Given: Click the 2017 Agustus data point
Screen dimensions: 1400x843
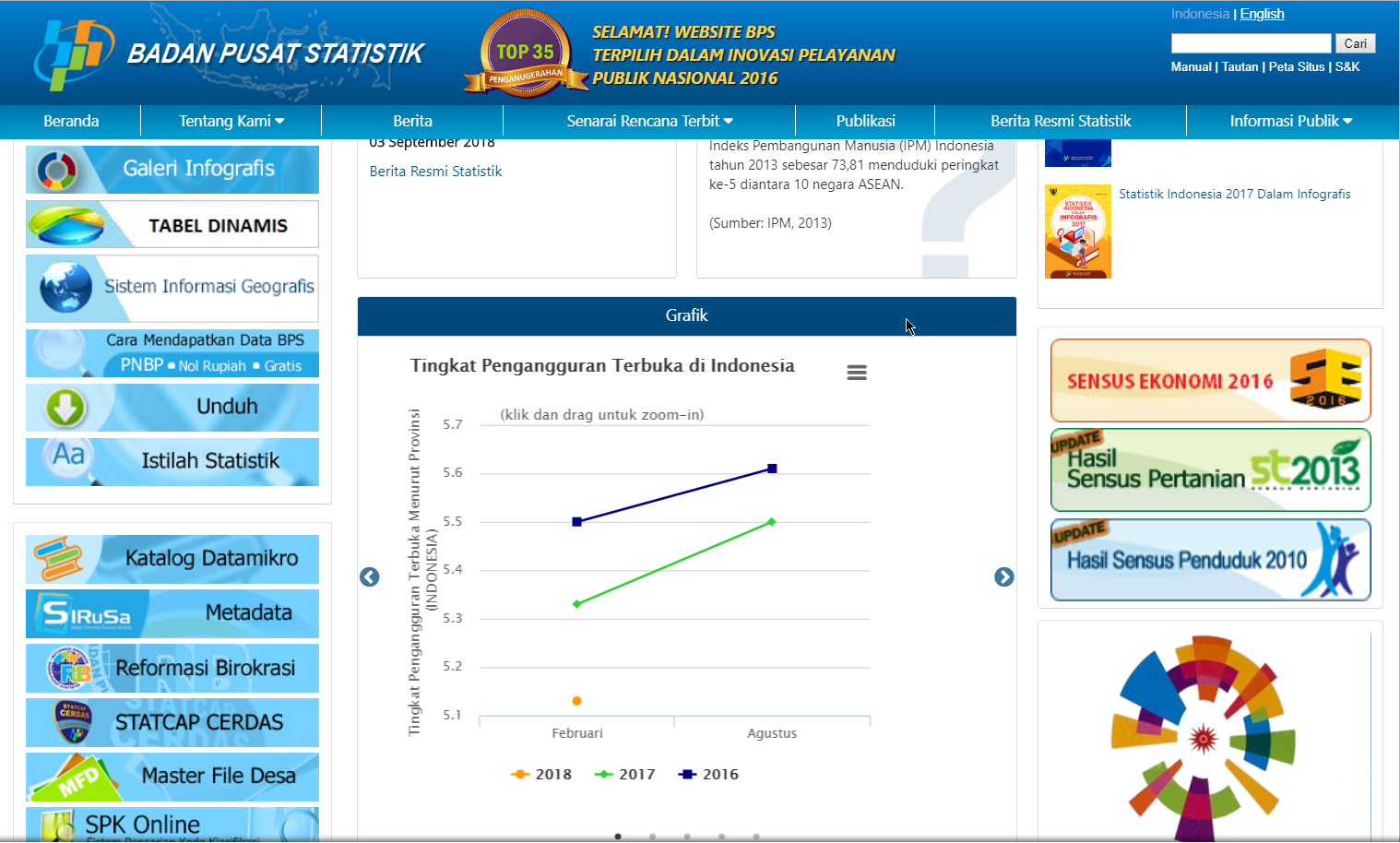Looking at the screenshot, I should click(x=772, y=522).
